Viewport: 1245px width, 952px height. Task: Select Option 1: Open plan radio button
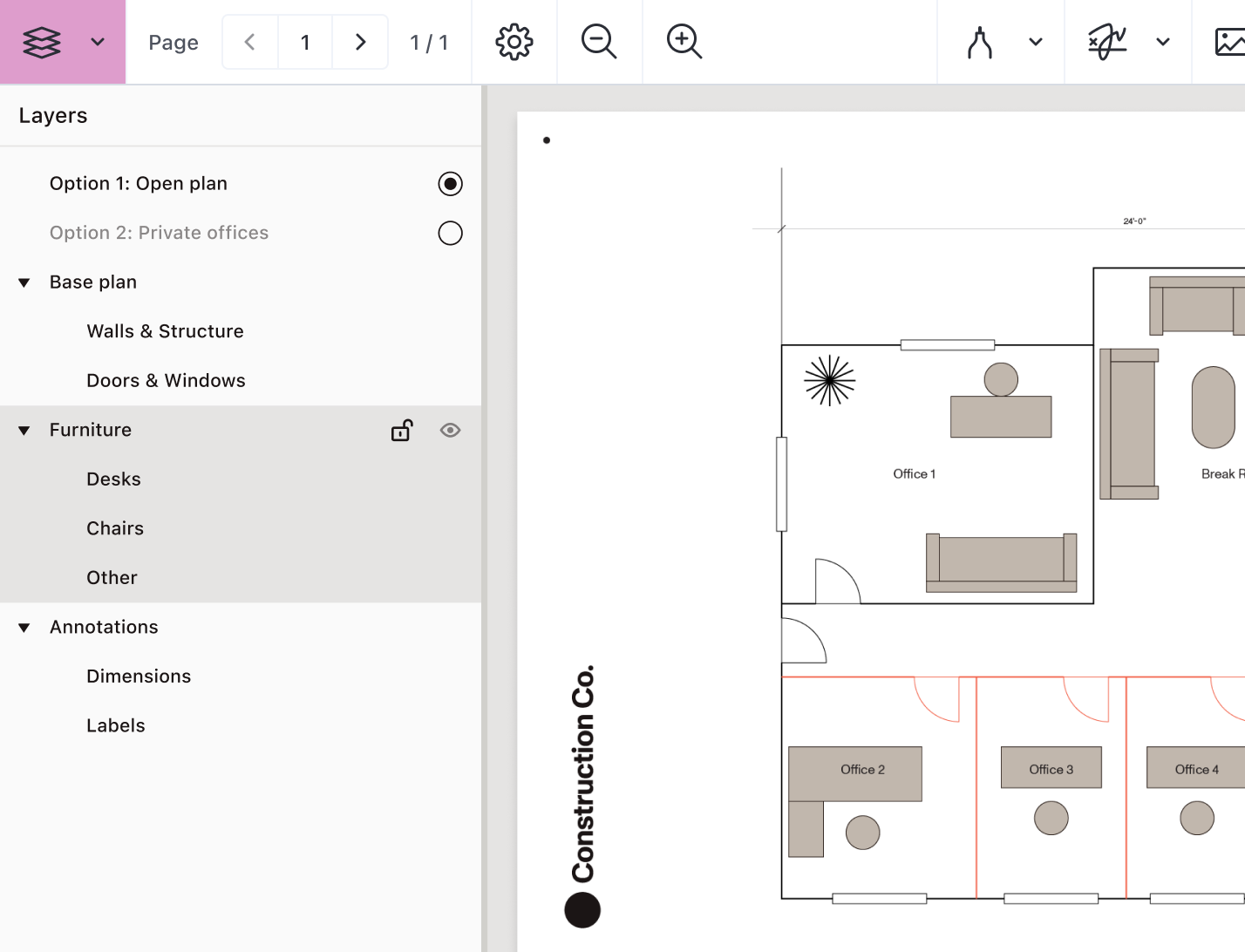pos(450,184)
